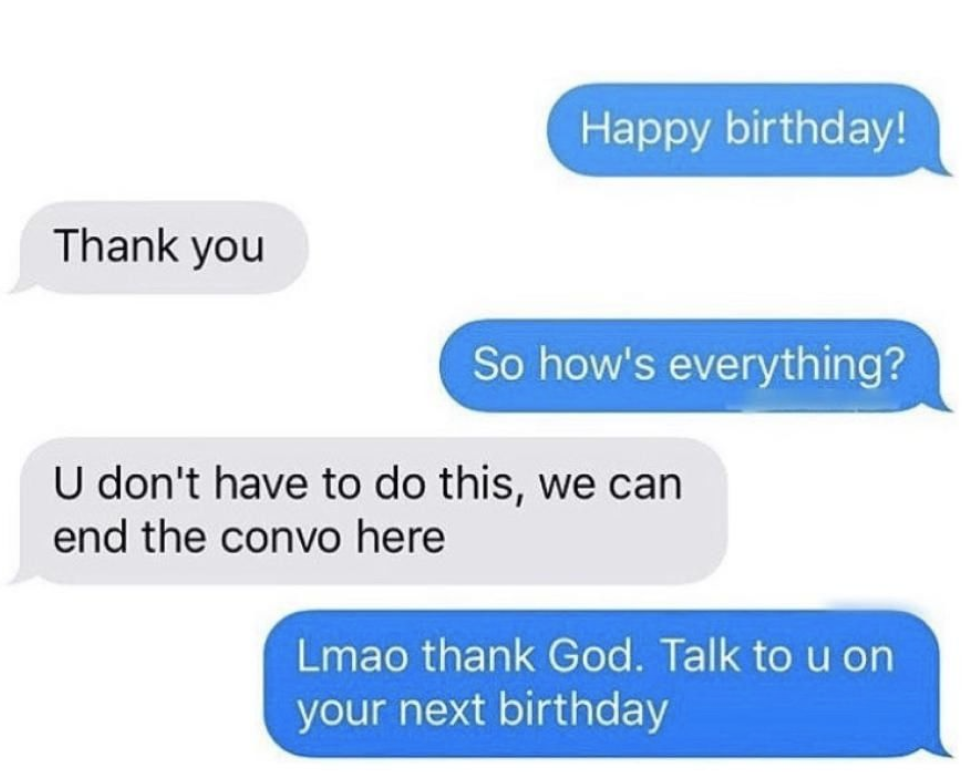Click the words 'Talk to u on'
The width and height of the screenshot is (968, 772).
777,656
